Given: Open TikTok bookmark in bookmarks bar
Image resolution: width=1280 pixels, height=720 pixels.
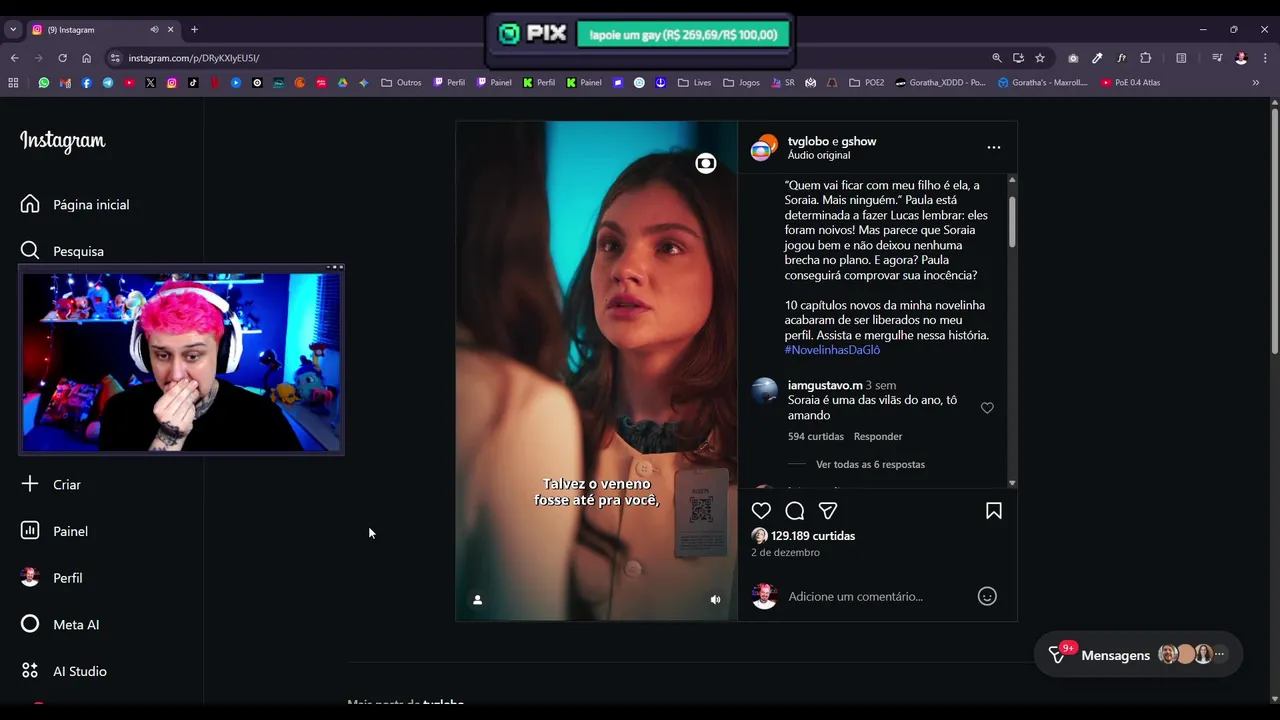Looking at the screenshot, I should 193,83.
